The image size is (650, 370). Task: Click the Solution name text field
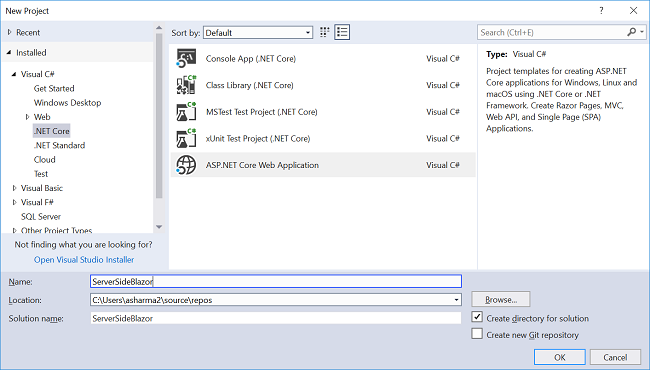click(x=276, y=318)
